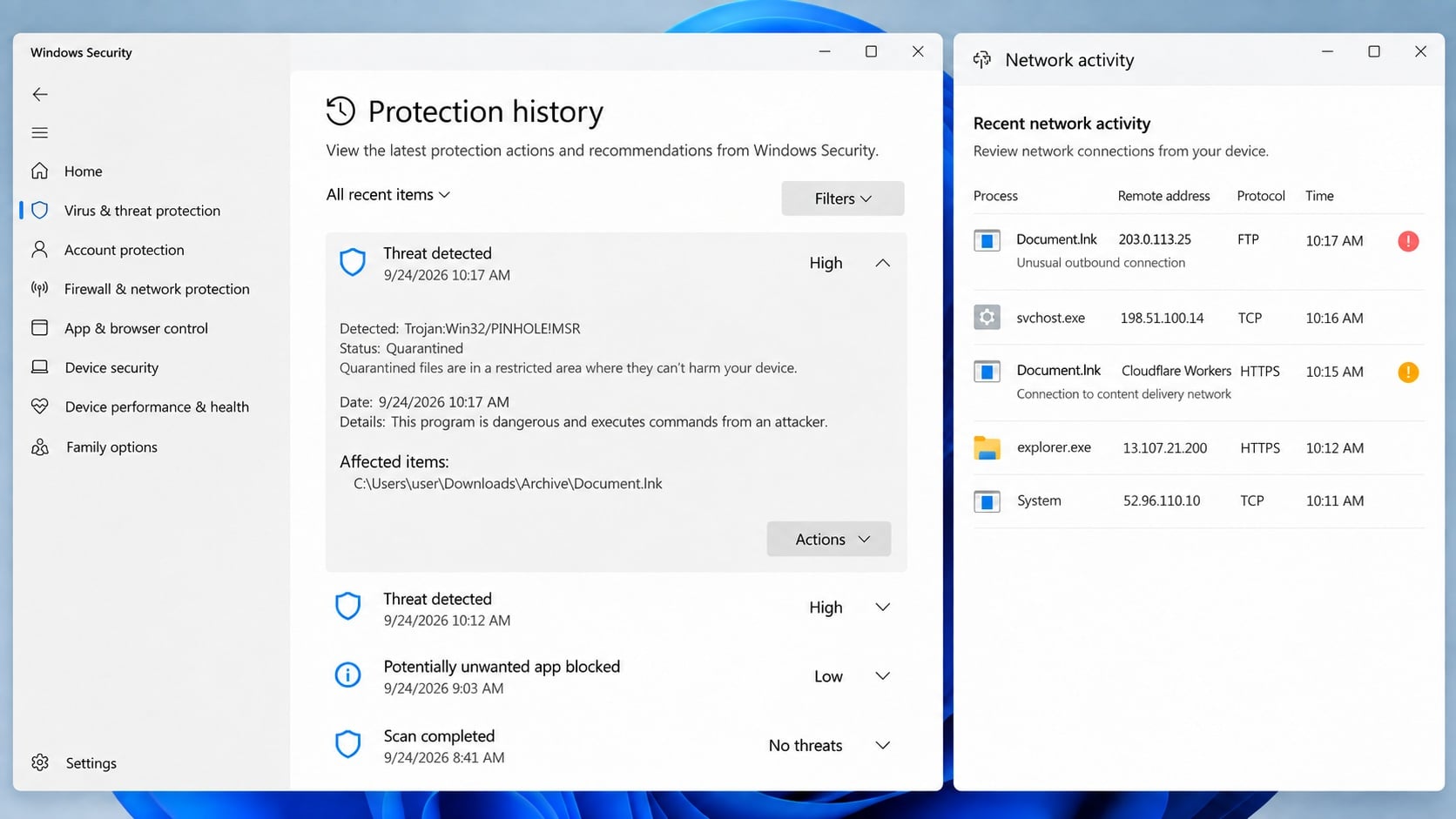
Task: Click Document.lnk icon in 10:17 AM row
Action: pos(987,240)
